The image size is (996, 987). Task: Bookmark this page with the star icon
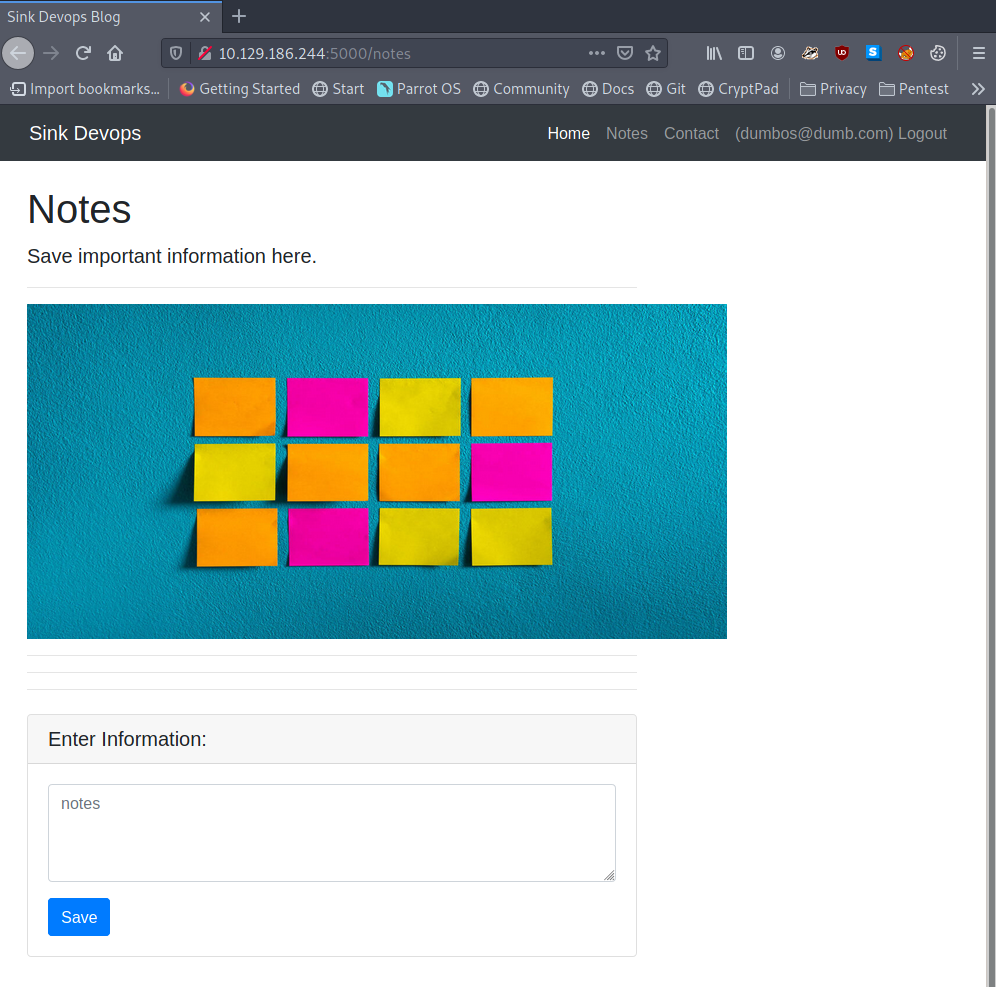(653, 53)
